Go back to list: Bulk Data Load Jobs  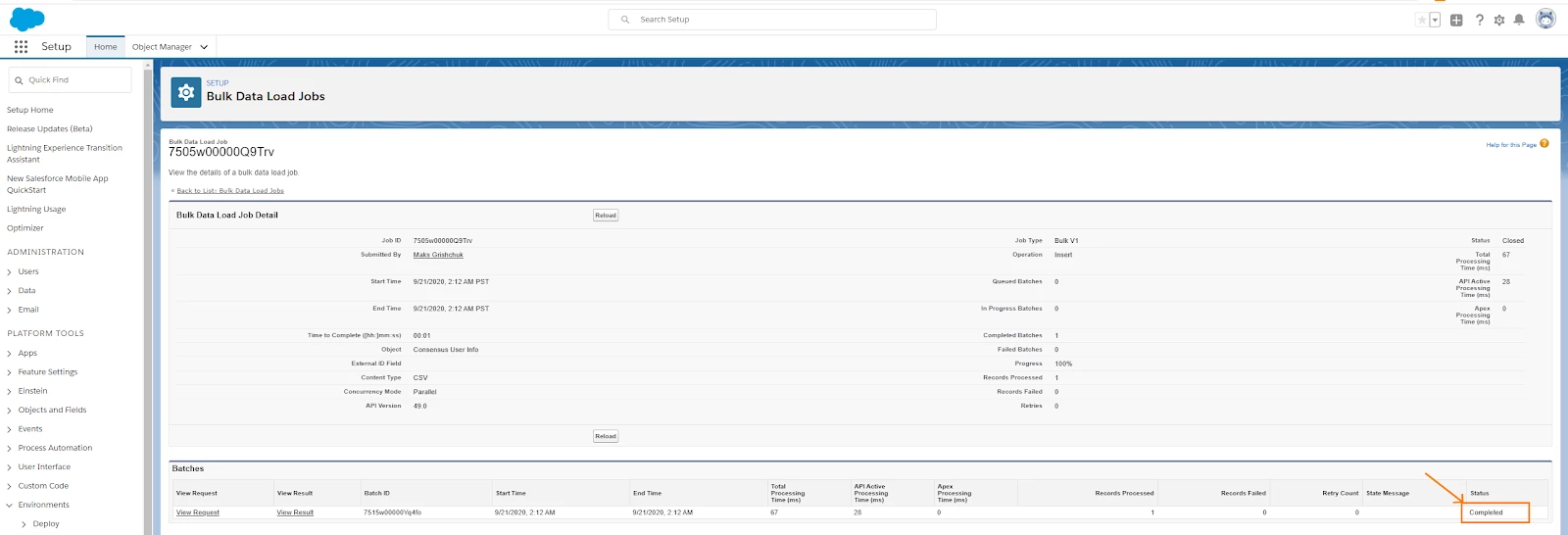pyautogui.click(x=230, y=191)
